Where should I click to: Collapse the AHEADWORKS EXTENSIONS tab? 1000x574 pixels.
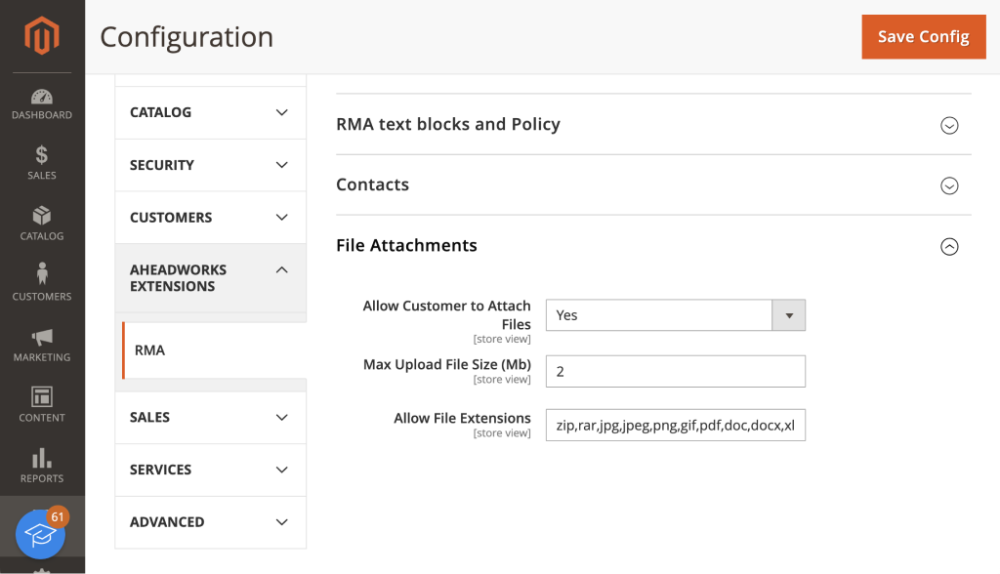tap(210, 278)
